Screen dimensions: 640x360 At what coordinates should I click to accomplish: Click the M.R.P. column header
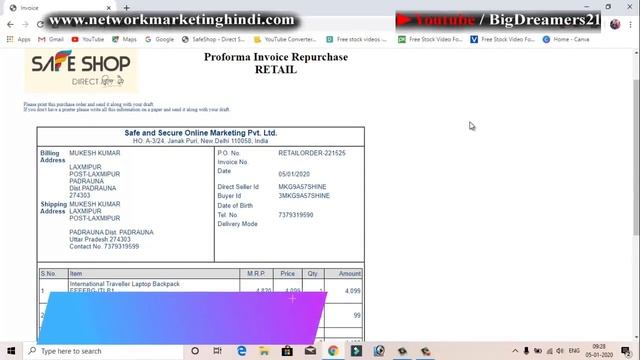pos(256,273)
